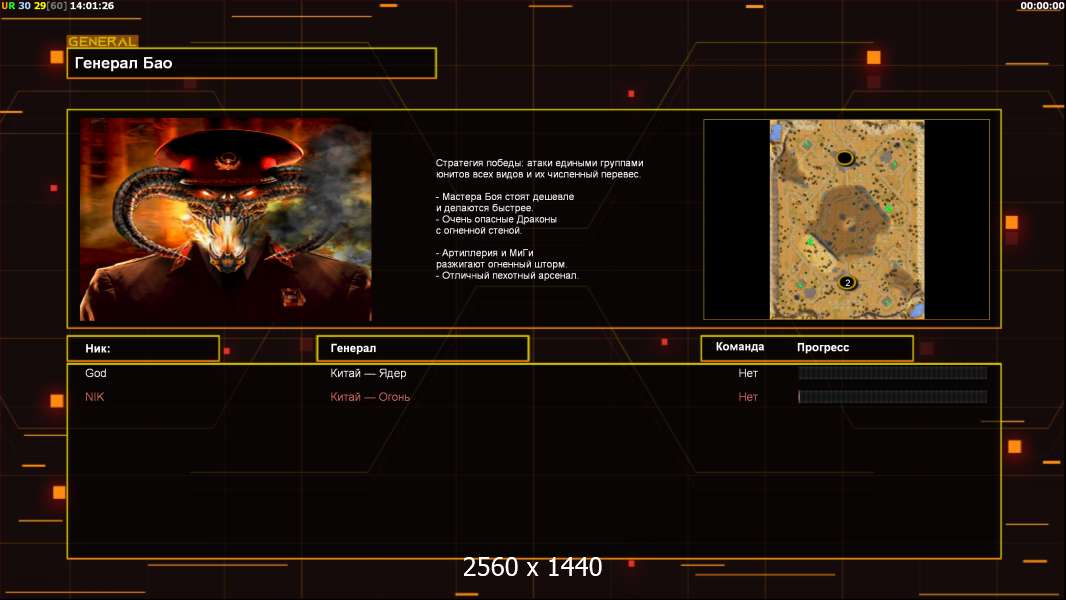Viewport: 1066px width, 600px height.
Task: Click the blue water patch in minimap's top-left corner
Action: click(776, 132)
